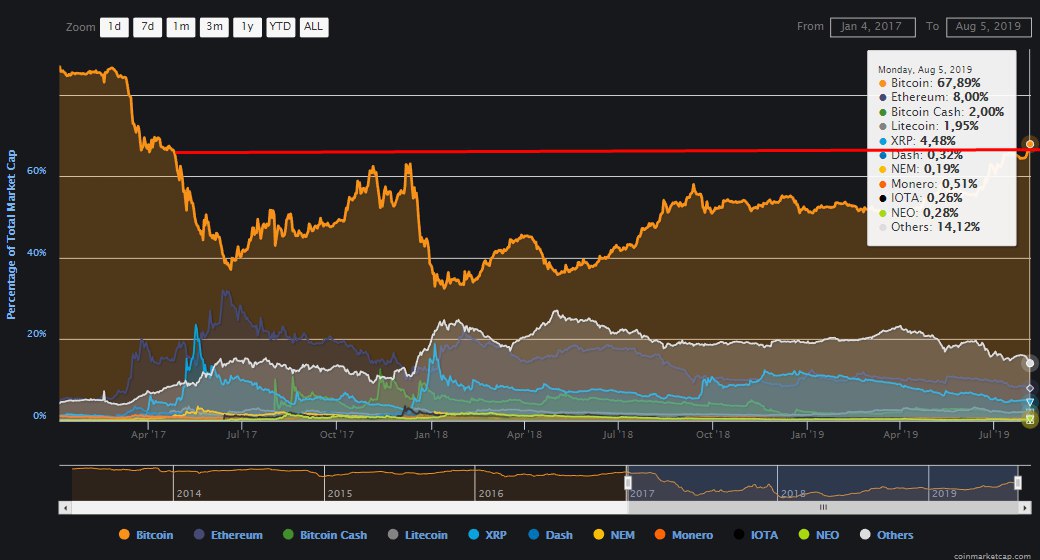
Task: Click the navigator scrollbar thumb
Action: point(823,508)
